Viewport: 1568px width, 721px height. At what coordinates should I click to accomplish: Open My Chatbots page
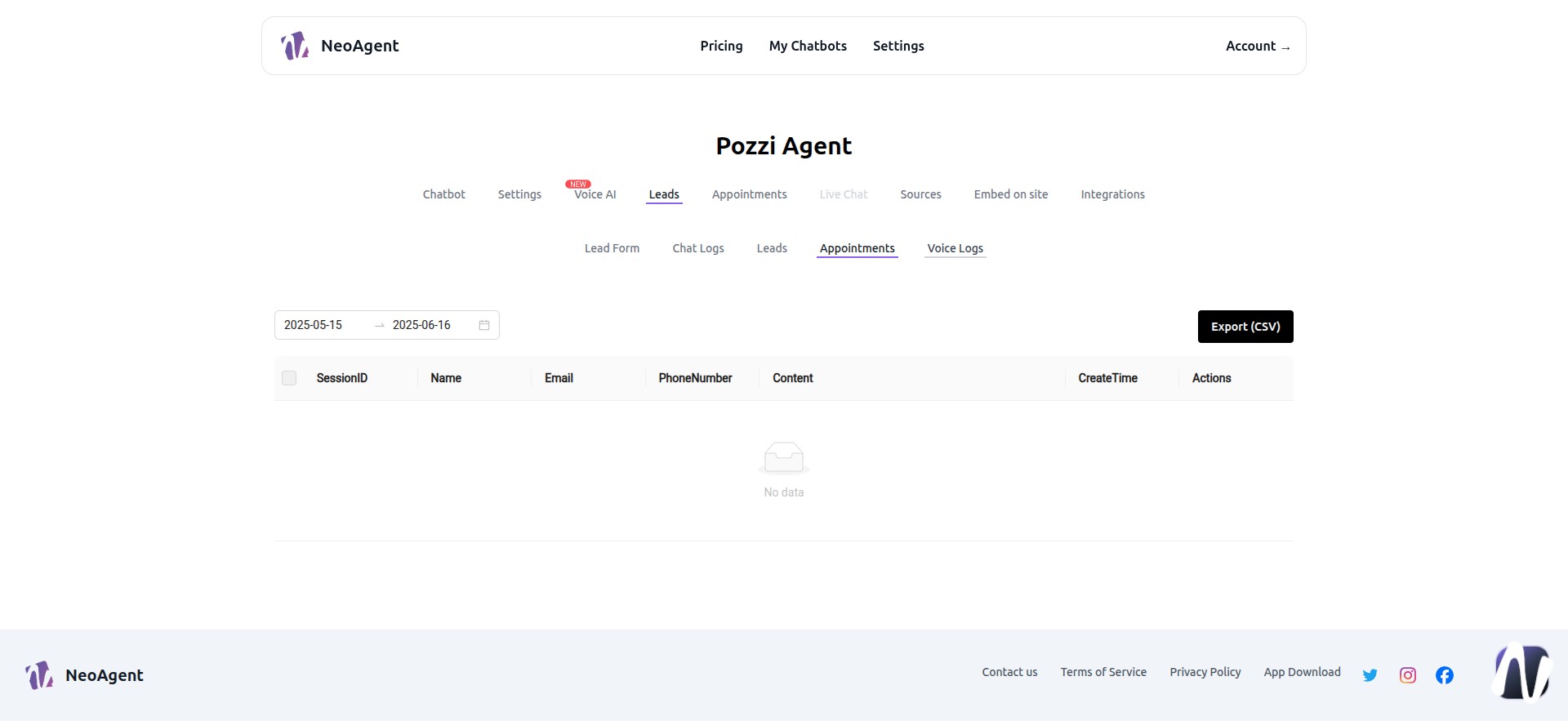(808, 46)
